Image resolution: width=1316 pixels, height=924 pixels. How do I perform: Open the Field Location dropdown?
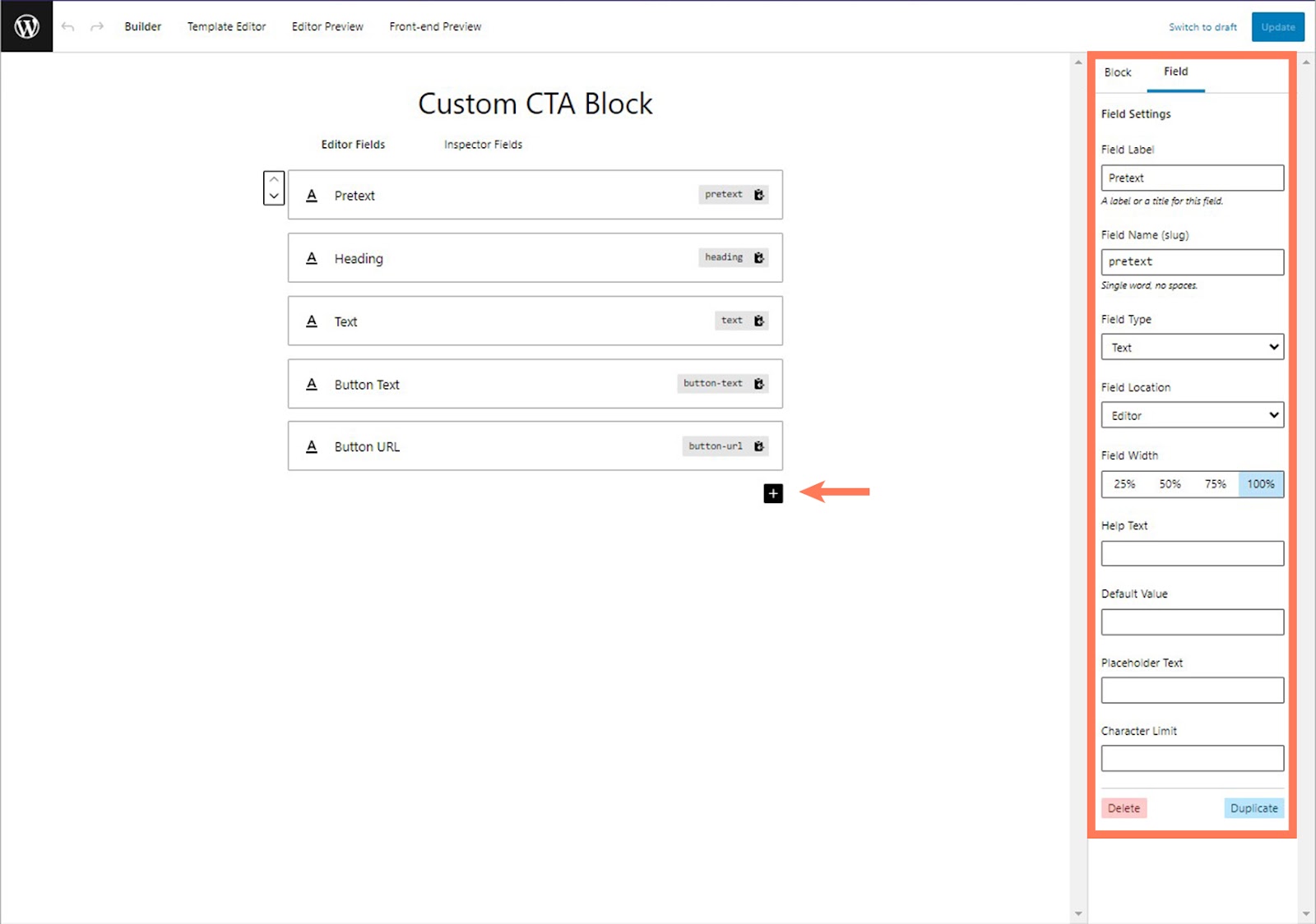point(1192,415)
